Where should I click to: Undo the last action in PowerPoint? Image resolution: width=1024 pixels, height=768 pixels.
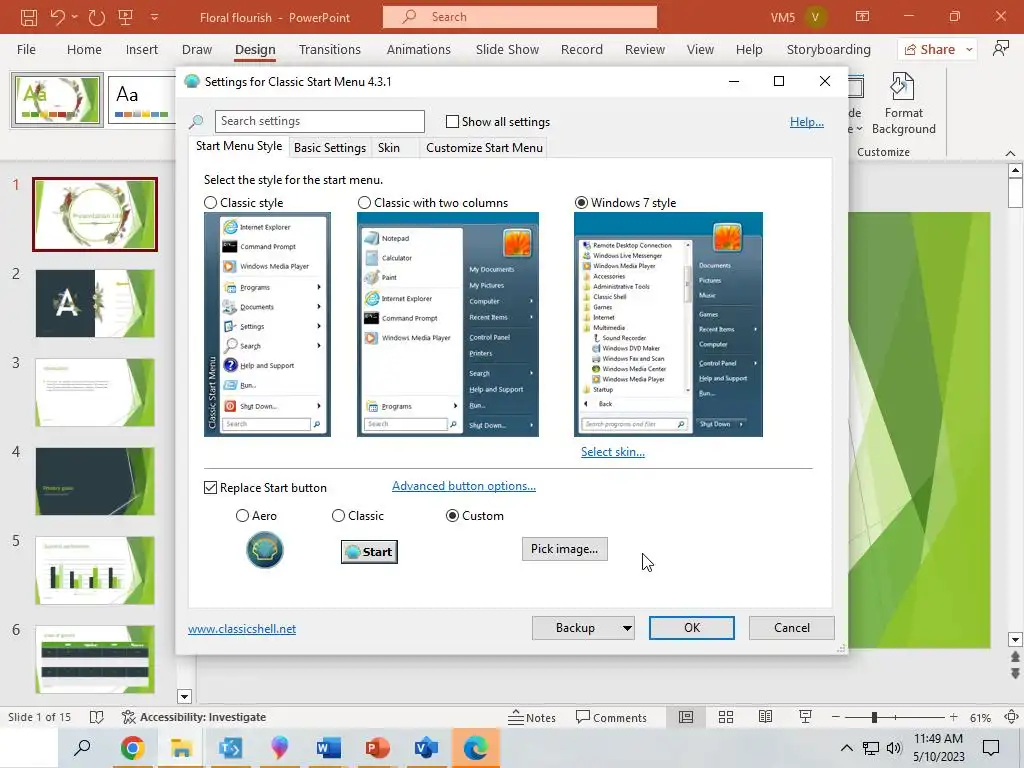coord(57,17)
